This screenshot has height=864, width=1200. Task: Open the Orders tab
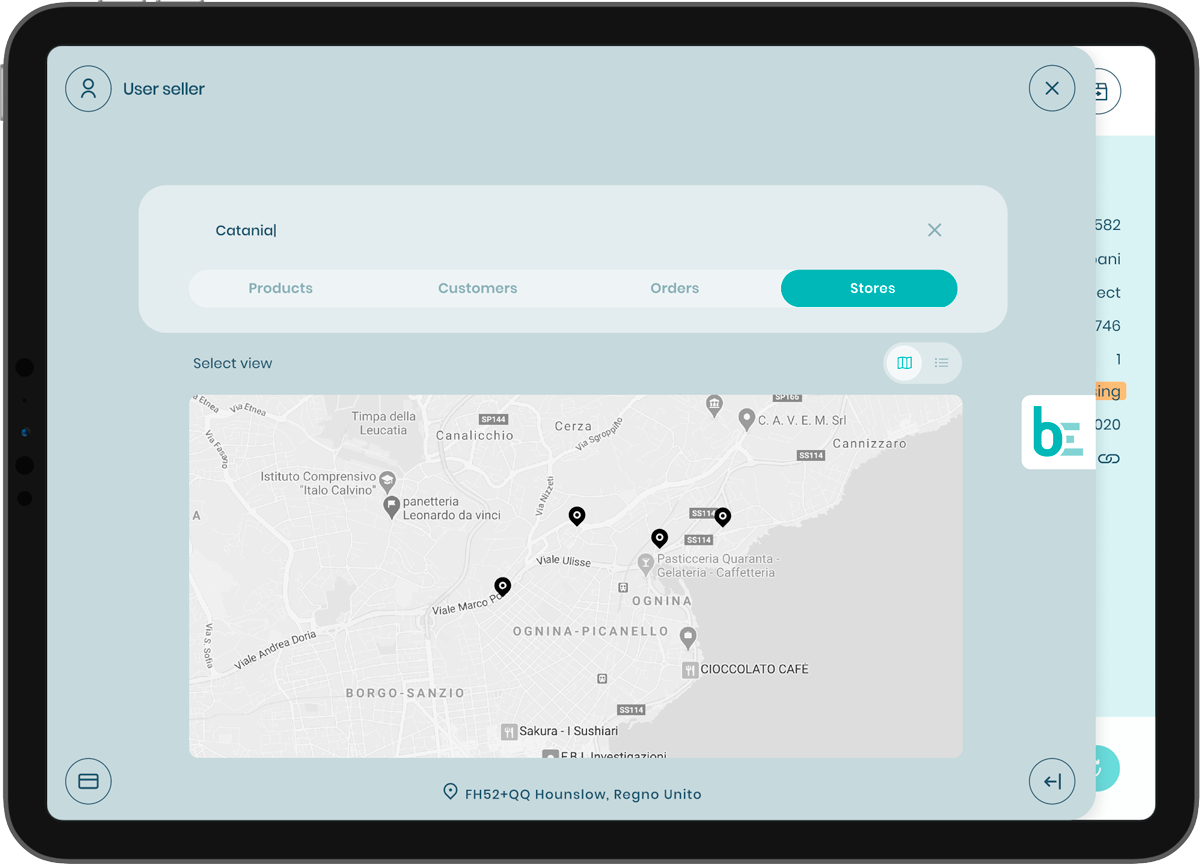click(x=675, y=288)
